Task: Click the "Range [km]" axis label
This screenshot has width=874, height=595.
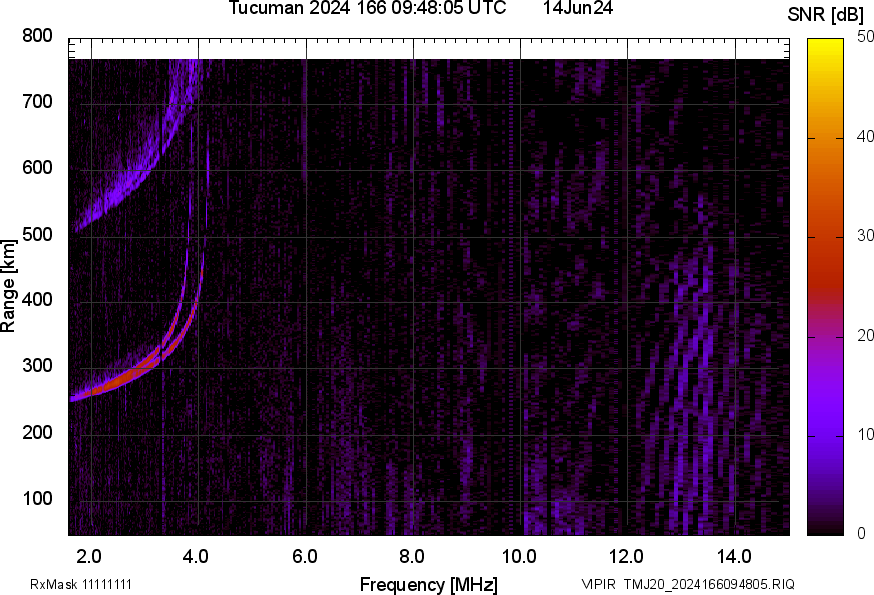Action: click(8, 286)
